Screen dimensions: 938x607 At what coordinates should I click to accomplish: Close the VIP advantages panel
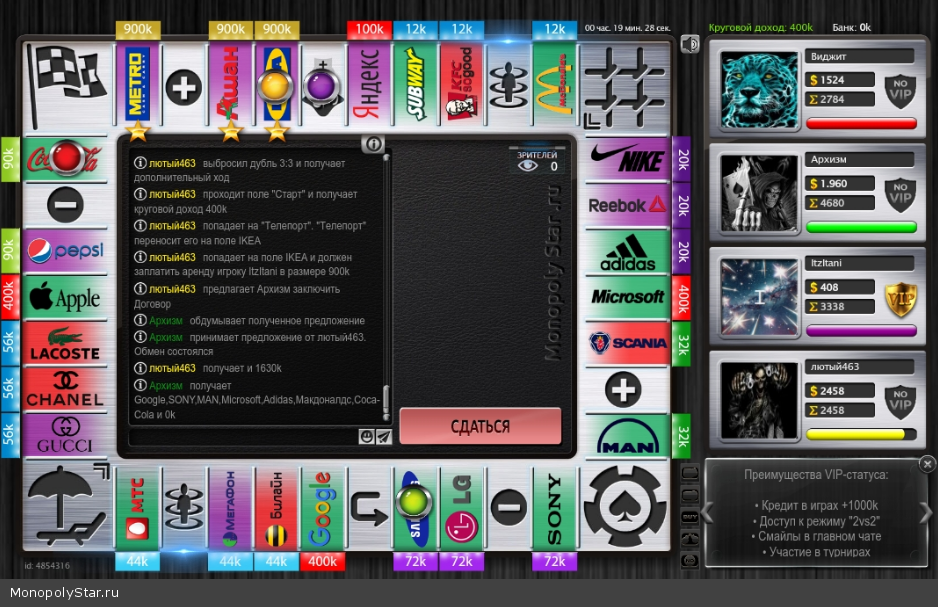(x=927, y=463)
